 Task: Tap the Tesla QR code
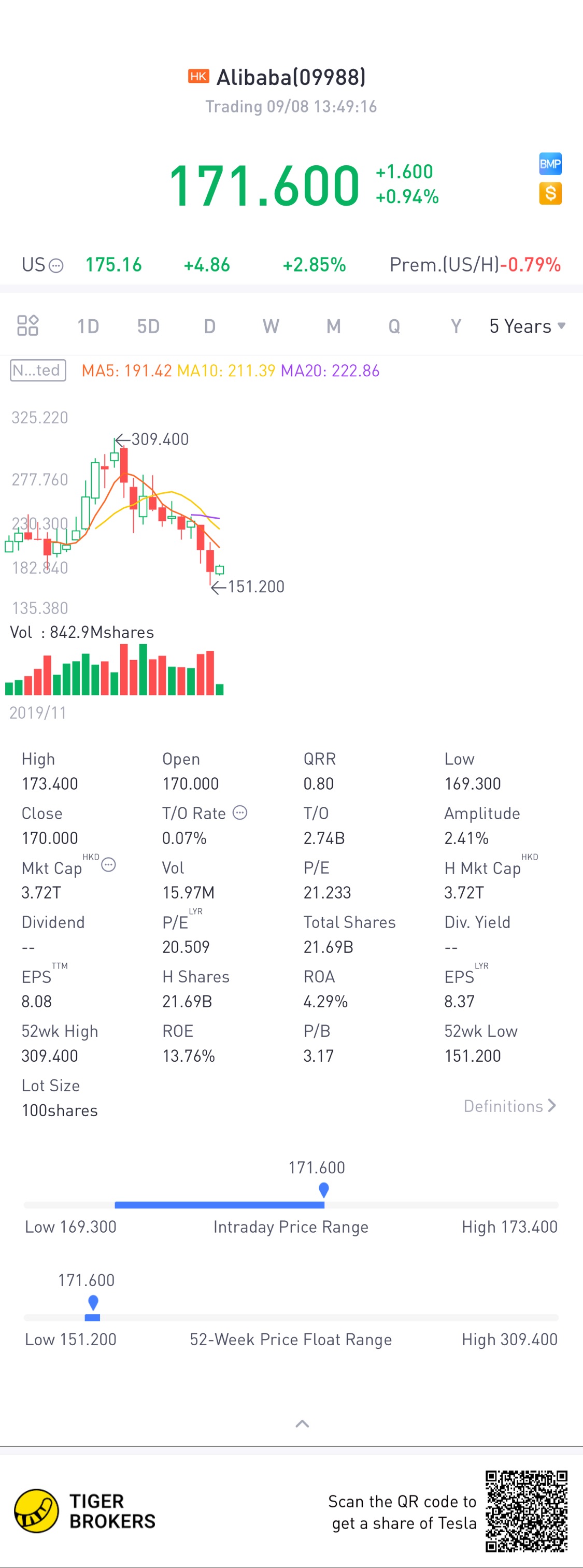[526, 1511]
